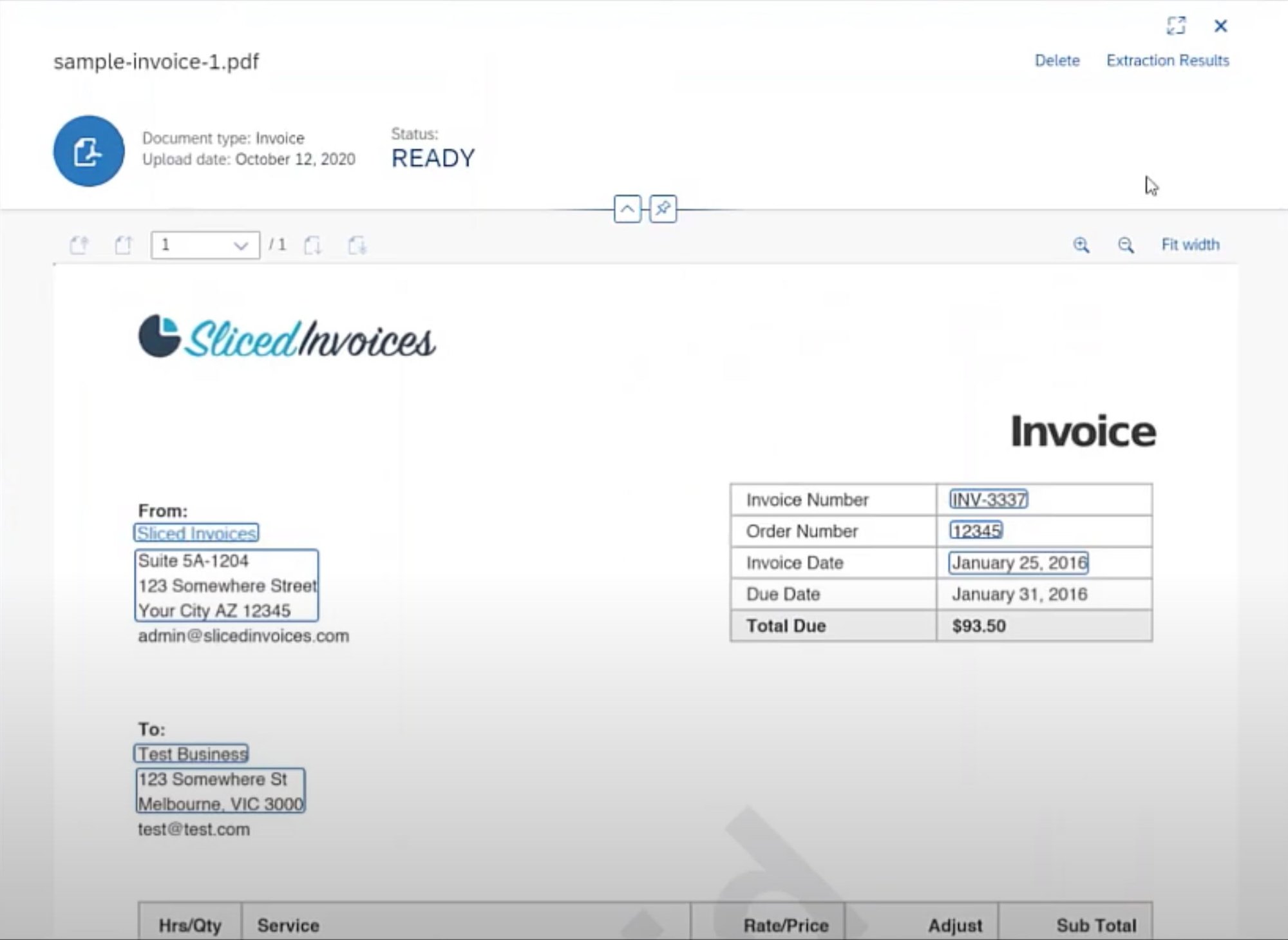
Task: Select the highlighted January 25, 2016 date
Action: pos(1019,562)
